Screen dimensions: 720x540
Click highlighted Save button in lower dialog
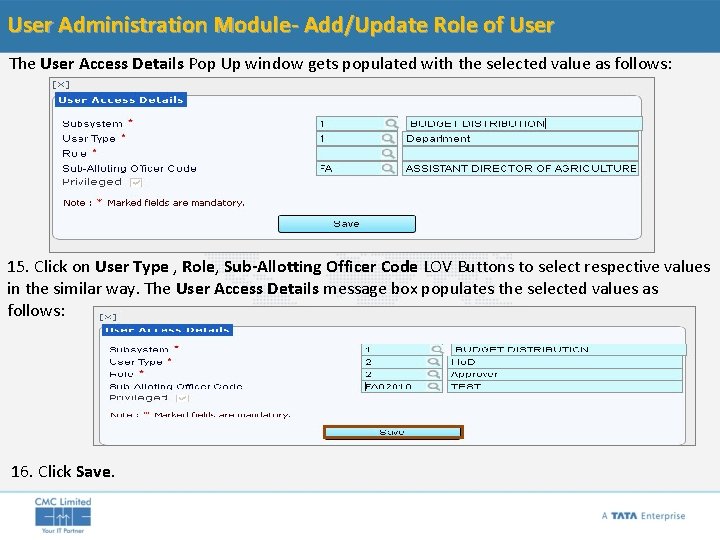(x=393, y=432)
